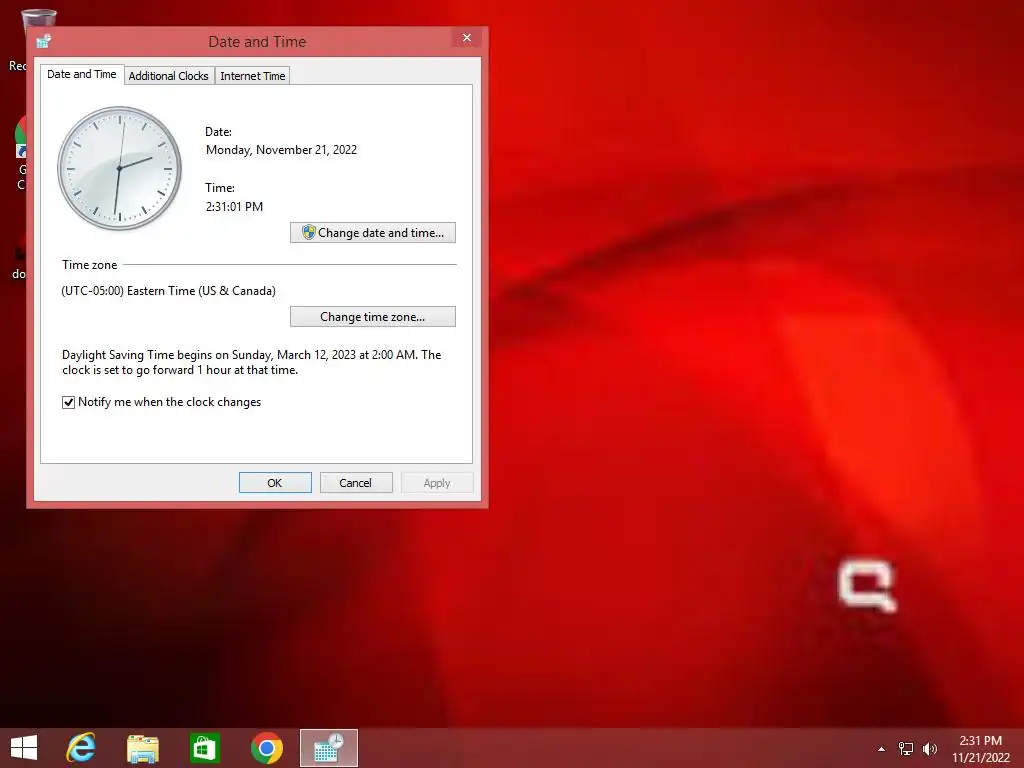Open network status tray icon
This screenshot has height=768, width=1024.
[905, 749]
